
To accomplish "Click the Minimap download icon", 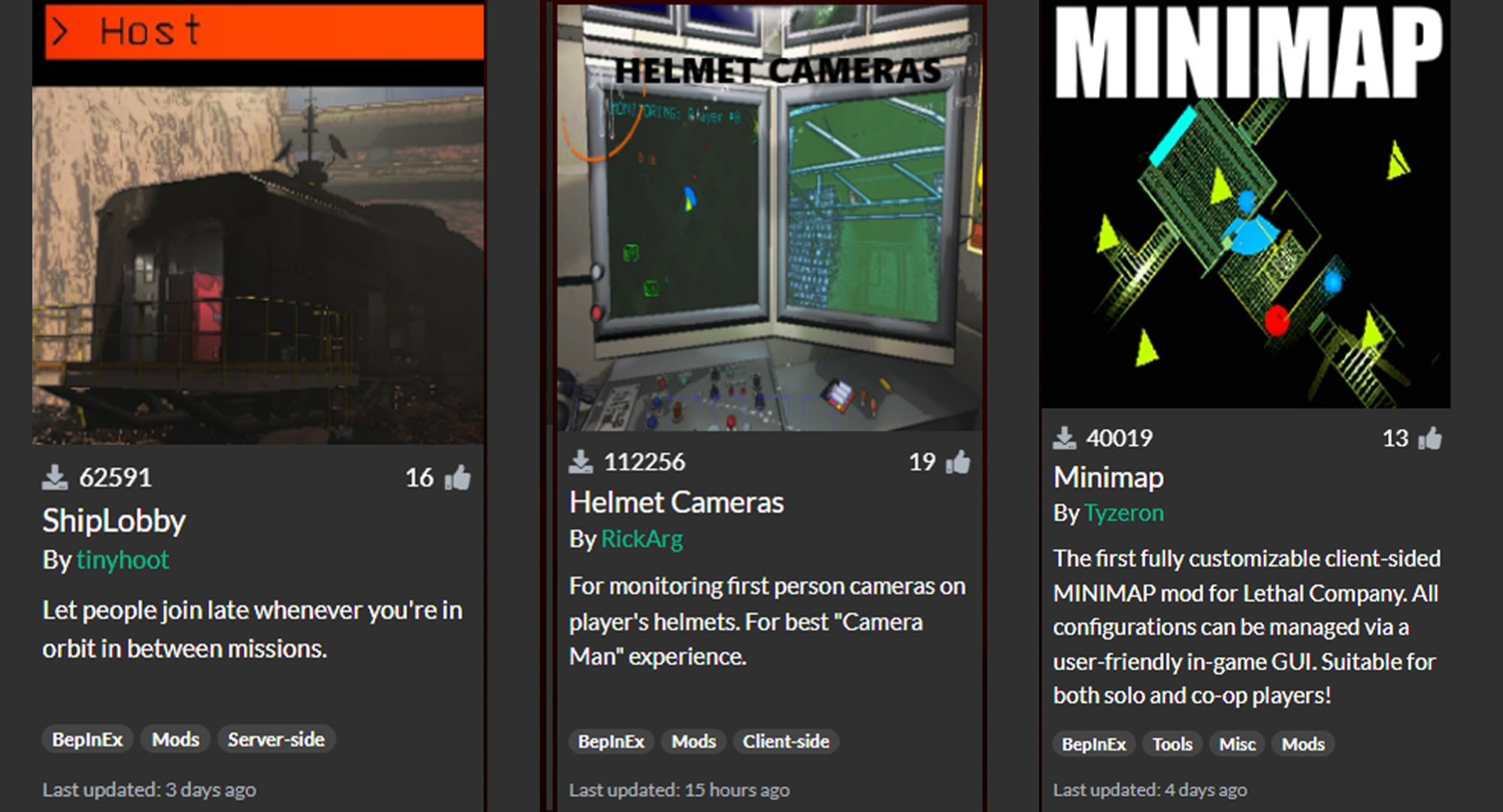I will (x=1064, y=438).
